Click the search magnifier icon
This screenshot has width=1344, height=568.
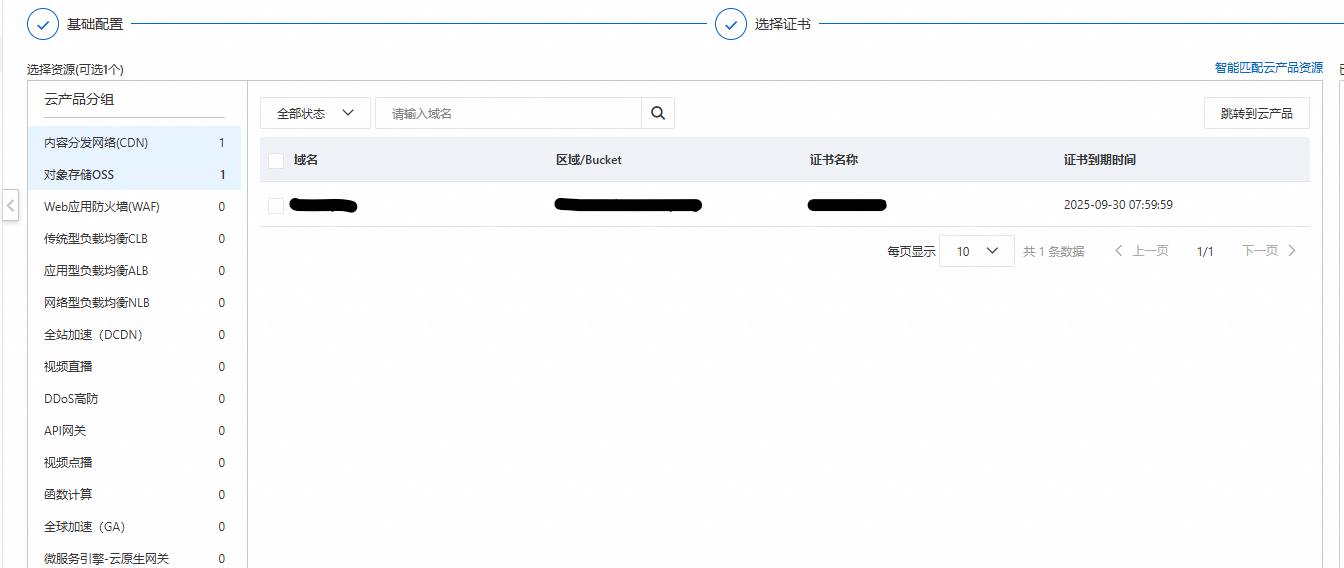tap(658, 113)
